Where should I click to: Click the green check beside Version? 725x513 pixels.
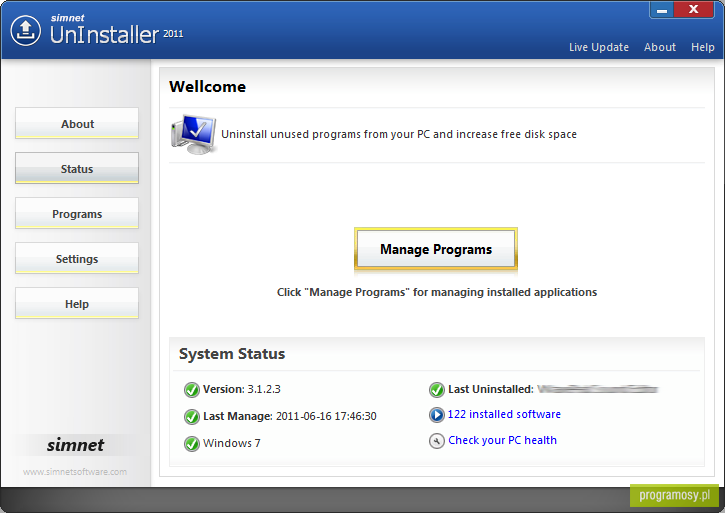[191, 390]
